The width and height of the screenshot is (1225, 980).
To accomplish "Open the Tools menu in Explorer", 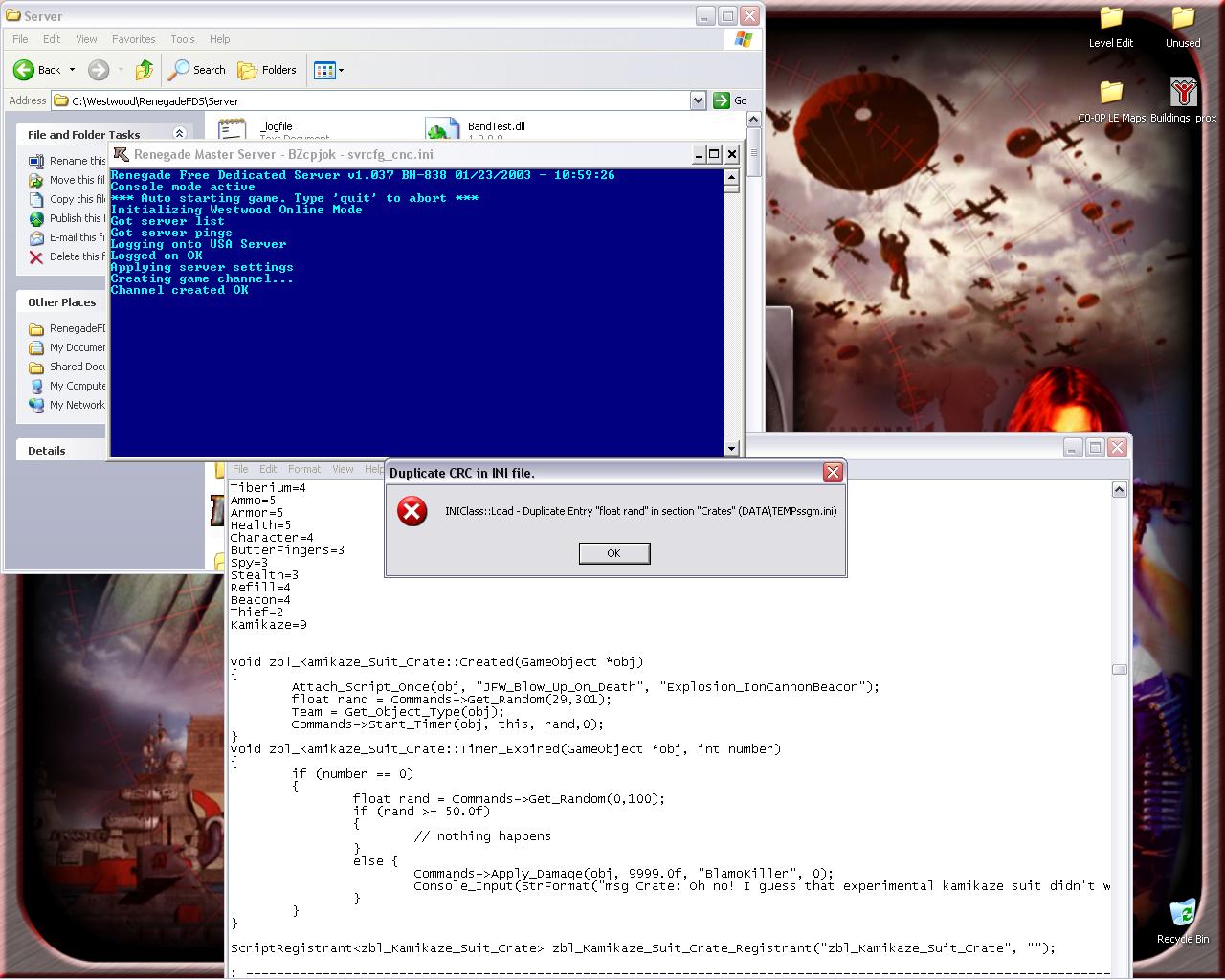I will [182, 39].
